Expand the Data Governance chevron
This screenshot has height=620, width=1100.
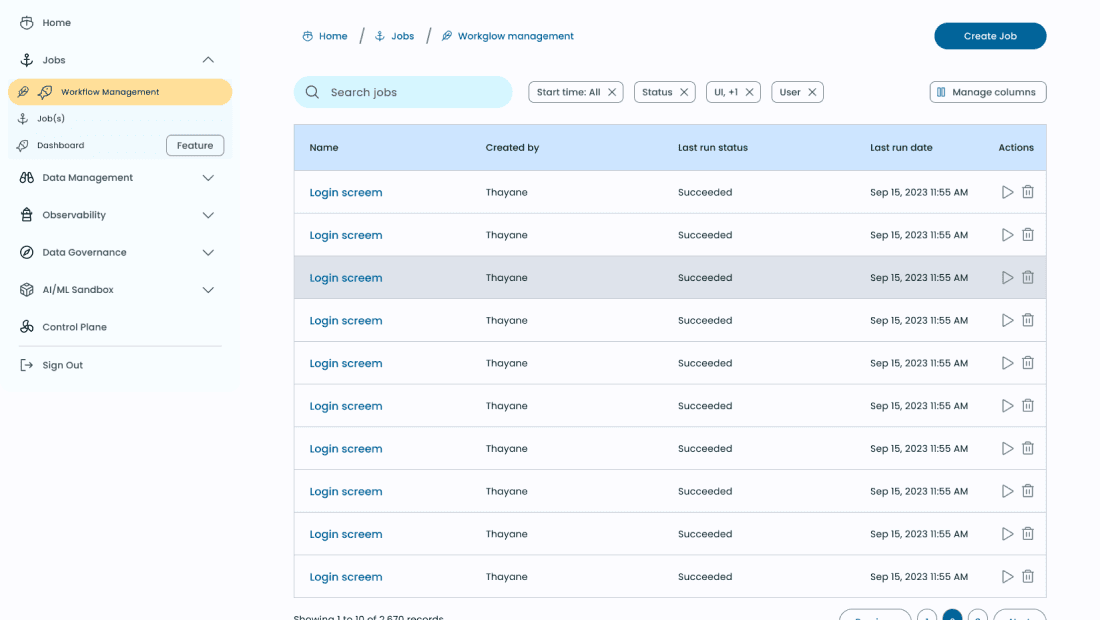click(208, 252)
